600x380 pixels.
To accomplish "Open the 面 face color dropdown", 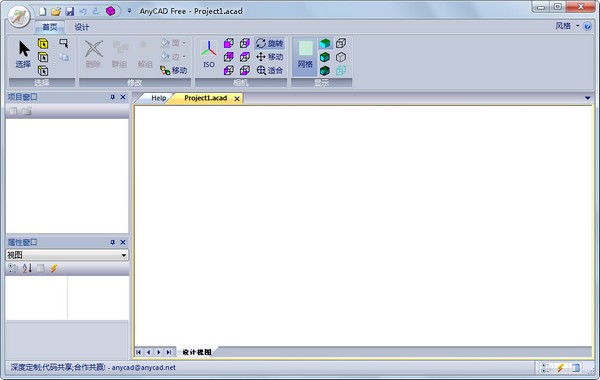I will click(x=173, y=43).
